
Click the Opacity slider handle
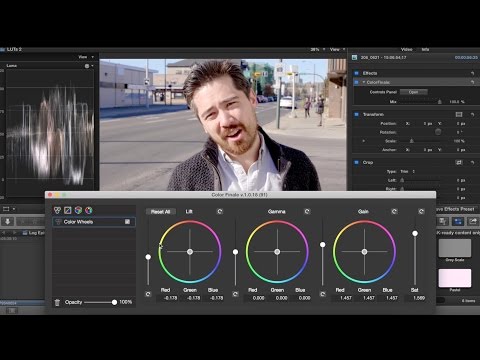(114, 302)
